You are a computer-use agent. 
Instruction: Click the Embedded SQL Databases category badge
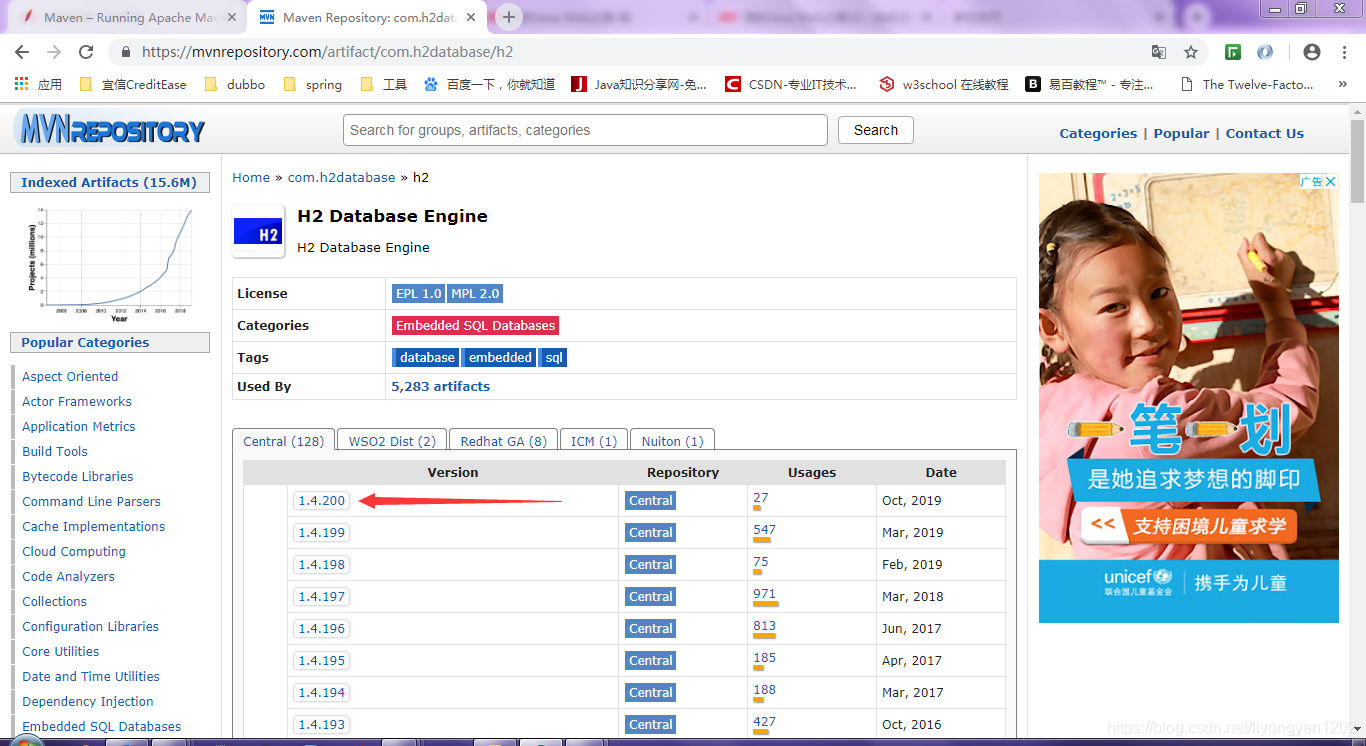475,326
